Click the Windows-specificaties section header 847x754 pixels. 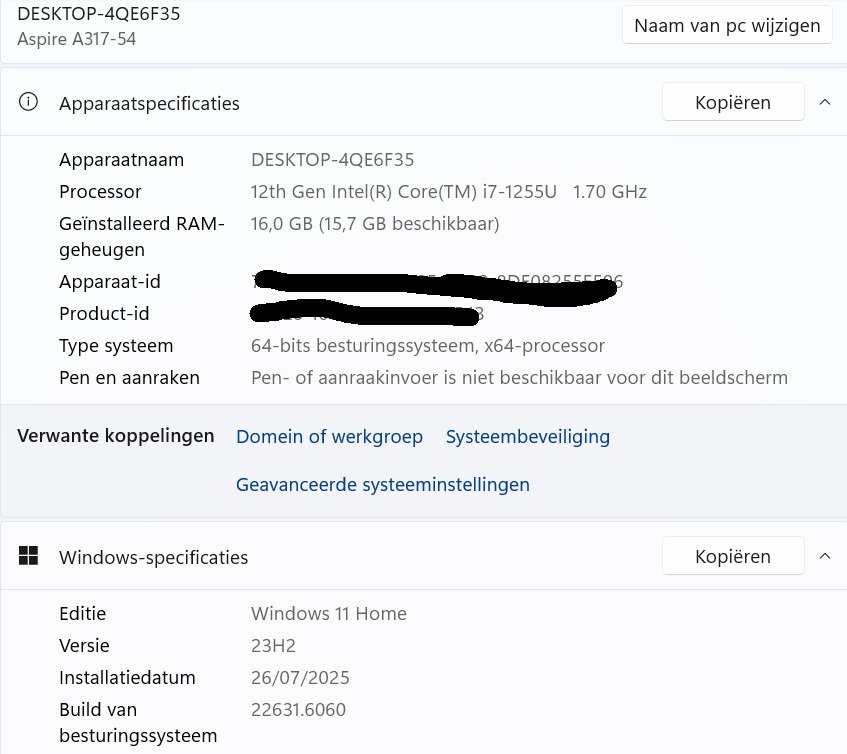pyautogui.click(x=153, y=557)
